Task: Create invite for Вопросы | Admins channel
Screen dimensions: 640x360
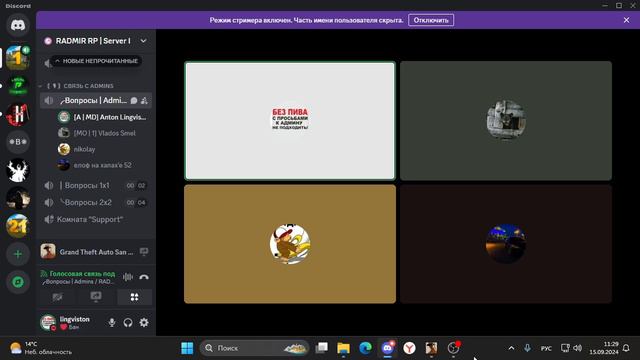Action: point(144,100)
